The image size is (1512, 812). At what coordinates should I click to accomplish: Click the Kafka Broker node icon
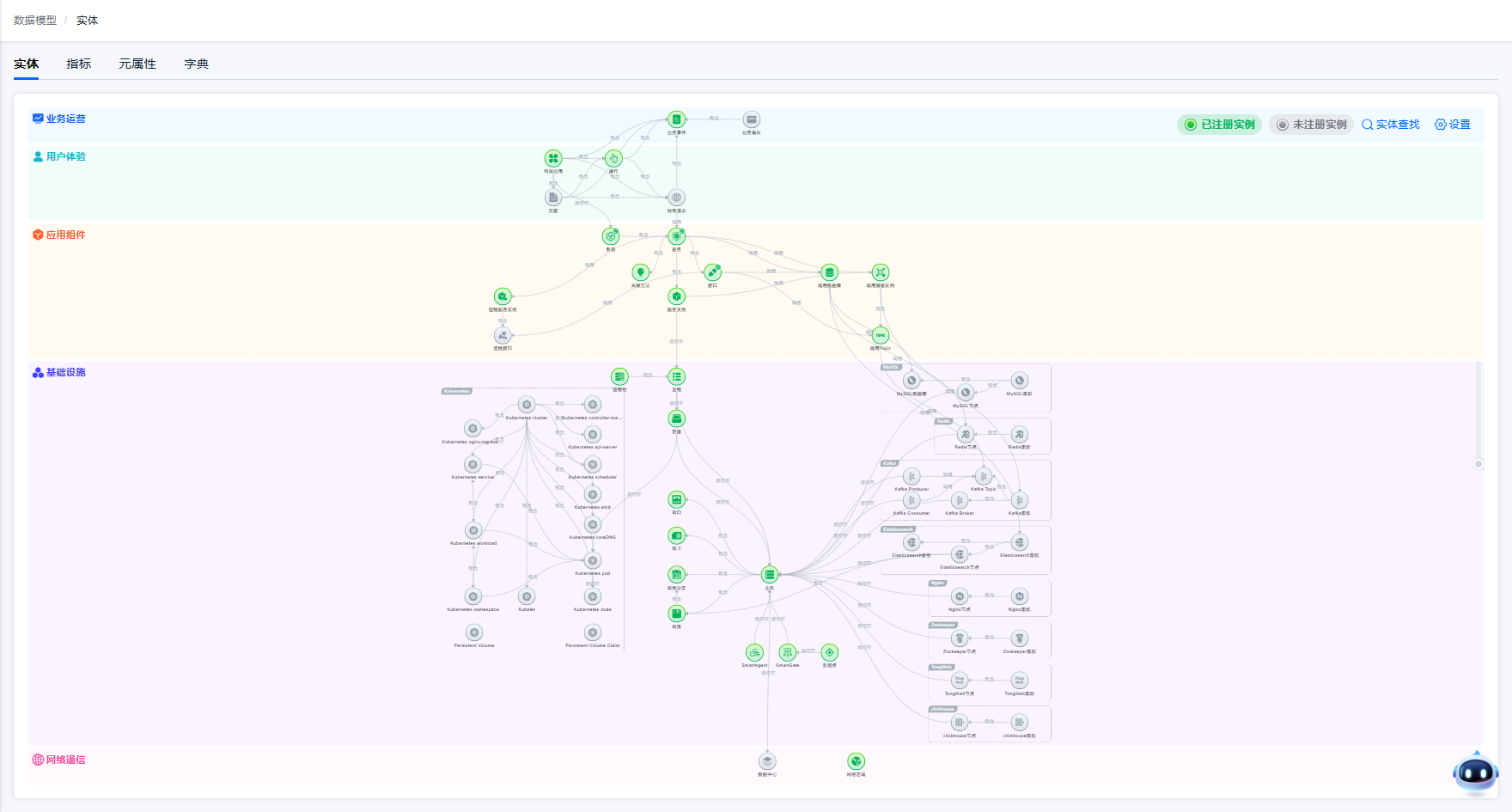pos(960,500)
